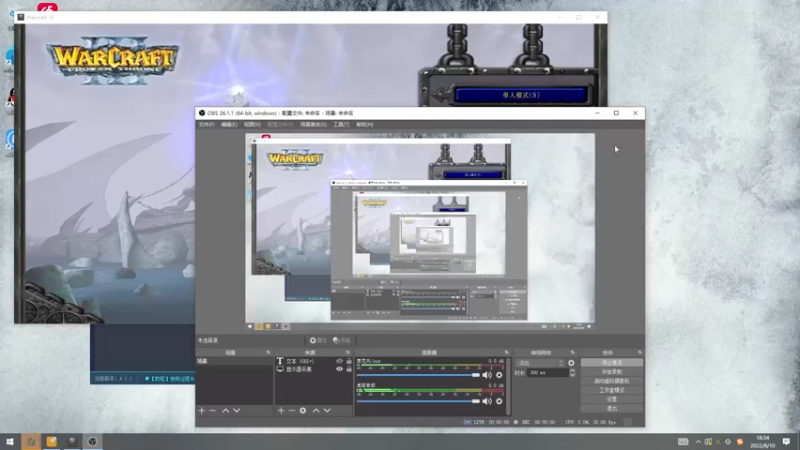800x450 pixels.
Task: Mute the 桌面音频 speaker icon
Action: [x=487, y=401]
